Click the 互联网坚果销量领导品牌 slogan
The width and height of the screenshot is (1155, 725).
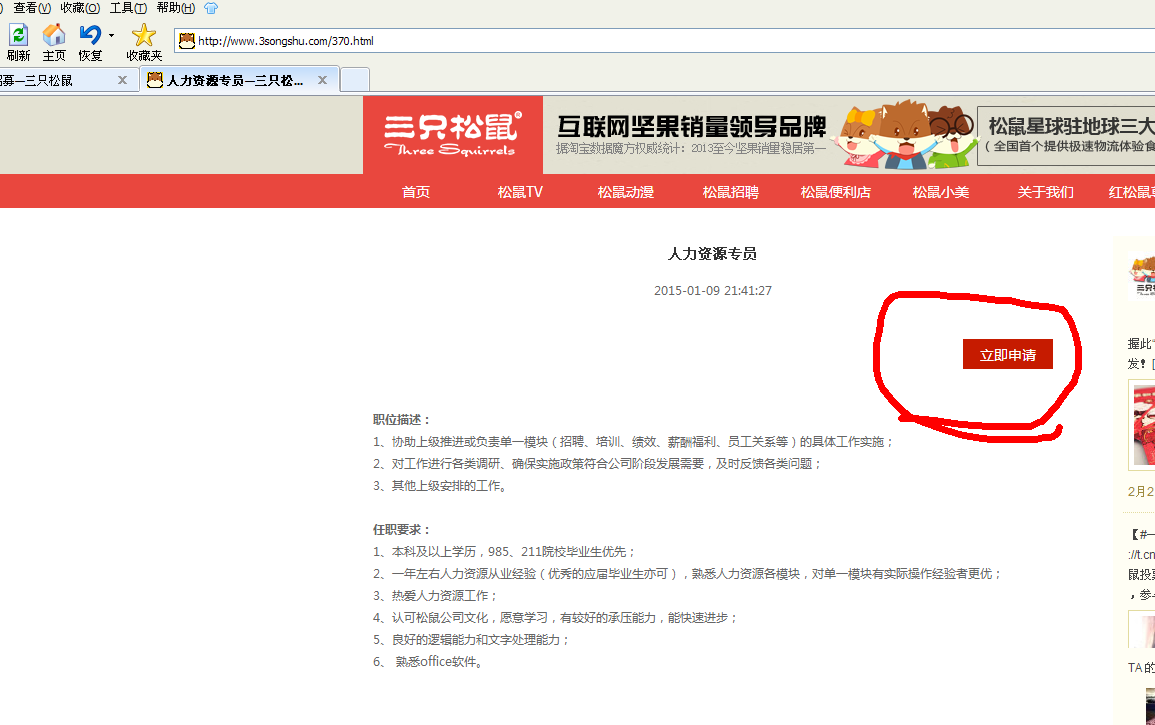point(691,127)
